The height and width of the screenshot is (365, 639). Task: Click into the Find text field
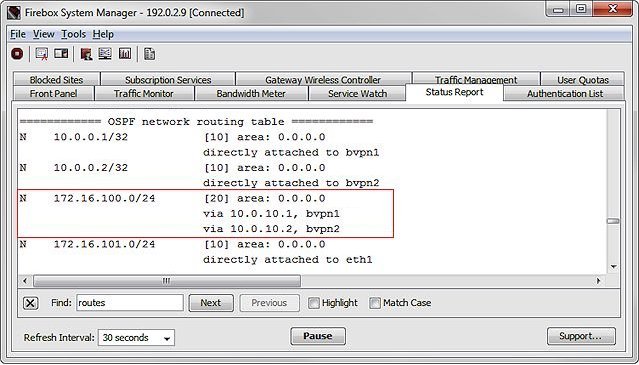130,303
